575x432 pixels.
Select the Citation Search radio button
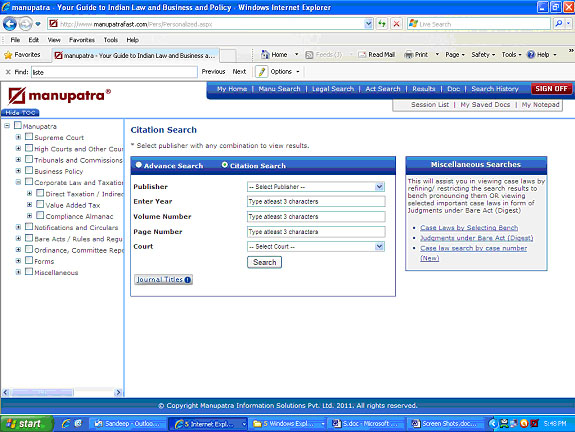[x=224, y=165]
